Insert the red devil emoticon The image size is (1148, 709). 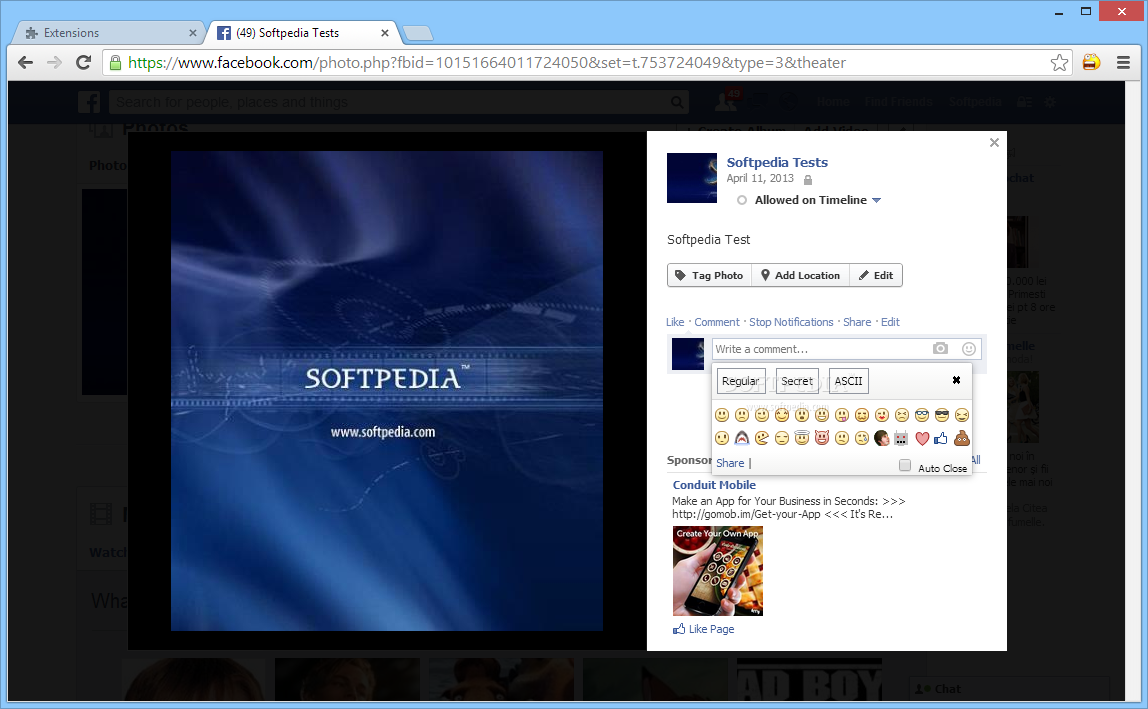[x=821, y=438]
